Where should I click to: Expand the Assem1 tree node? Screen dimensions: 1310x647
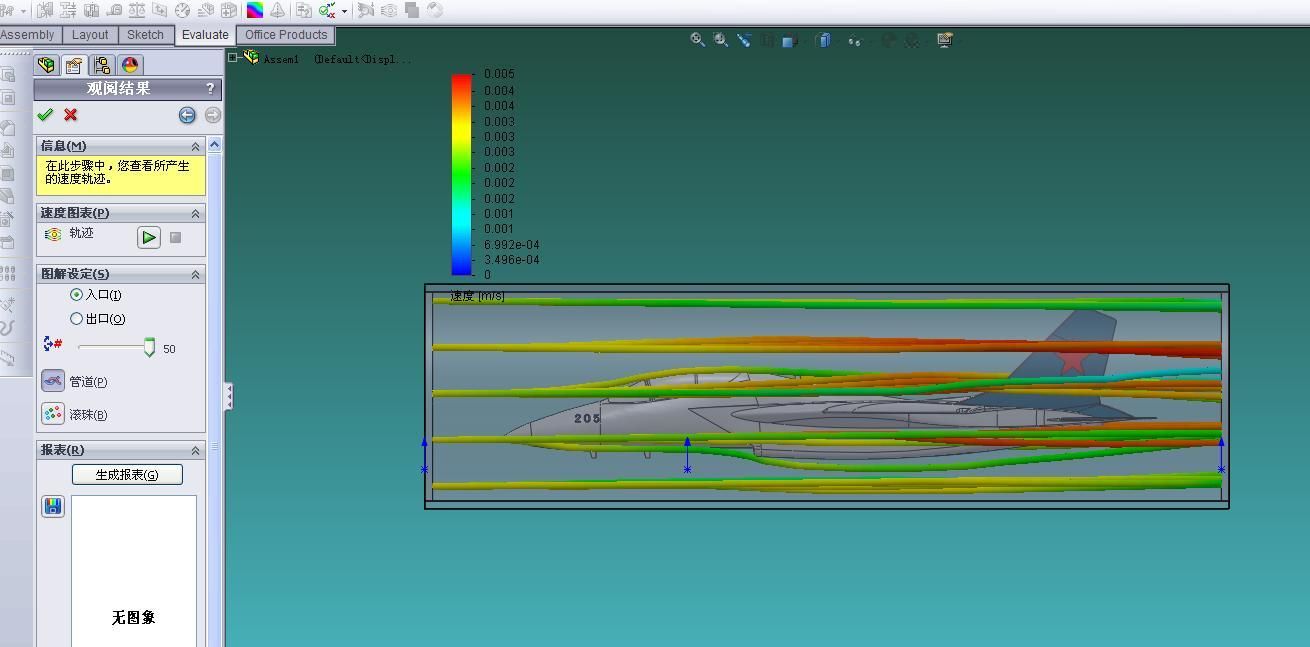click(233, 58)
